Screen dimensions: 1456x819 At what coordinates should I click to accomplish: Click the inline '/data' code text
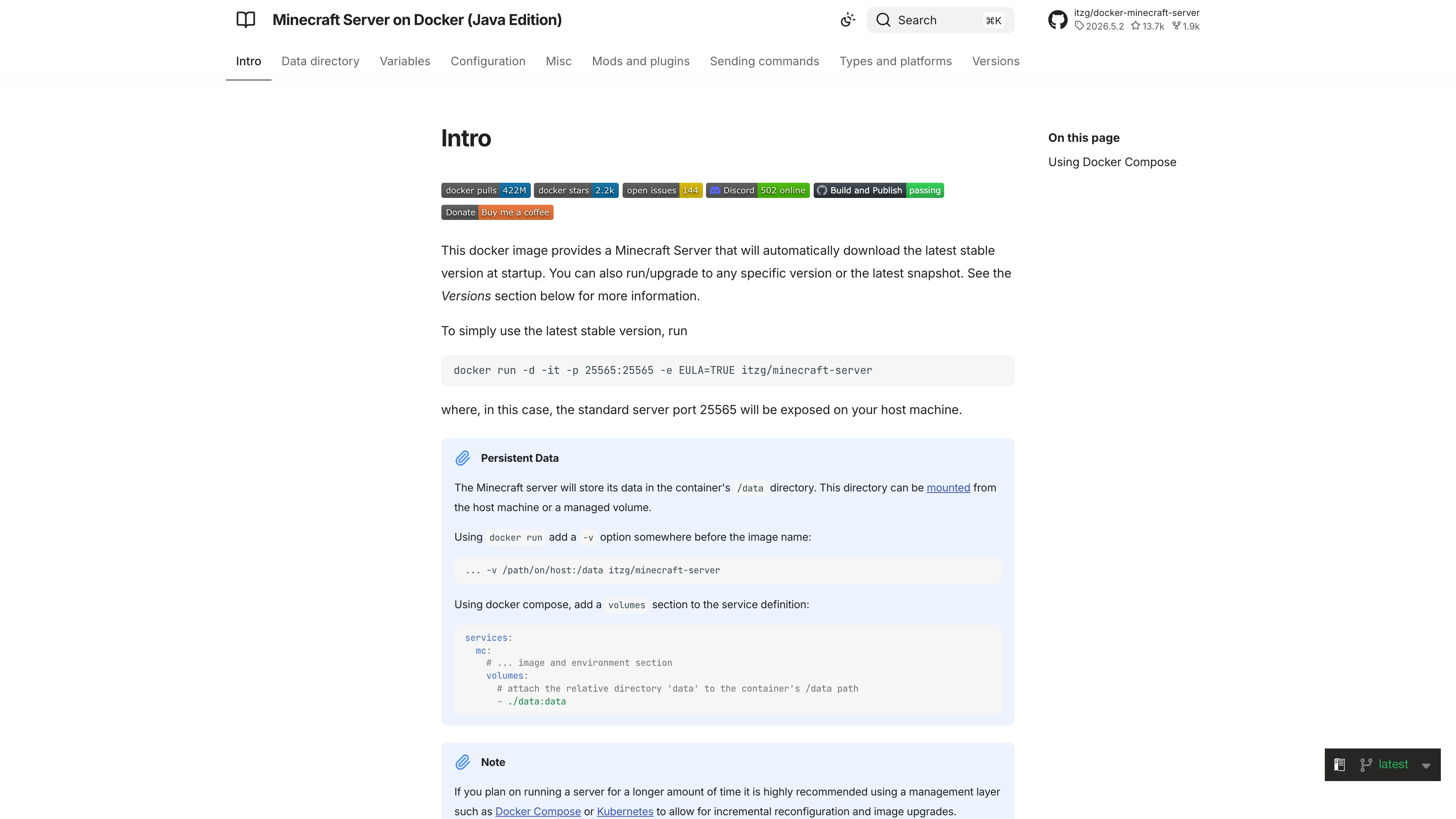(x=750, y=488)
